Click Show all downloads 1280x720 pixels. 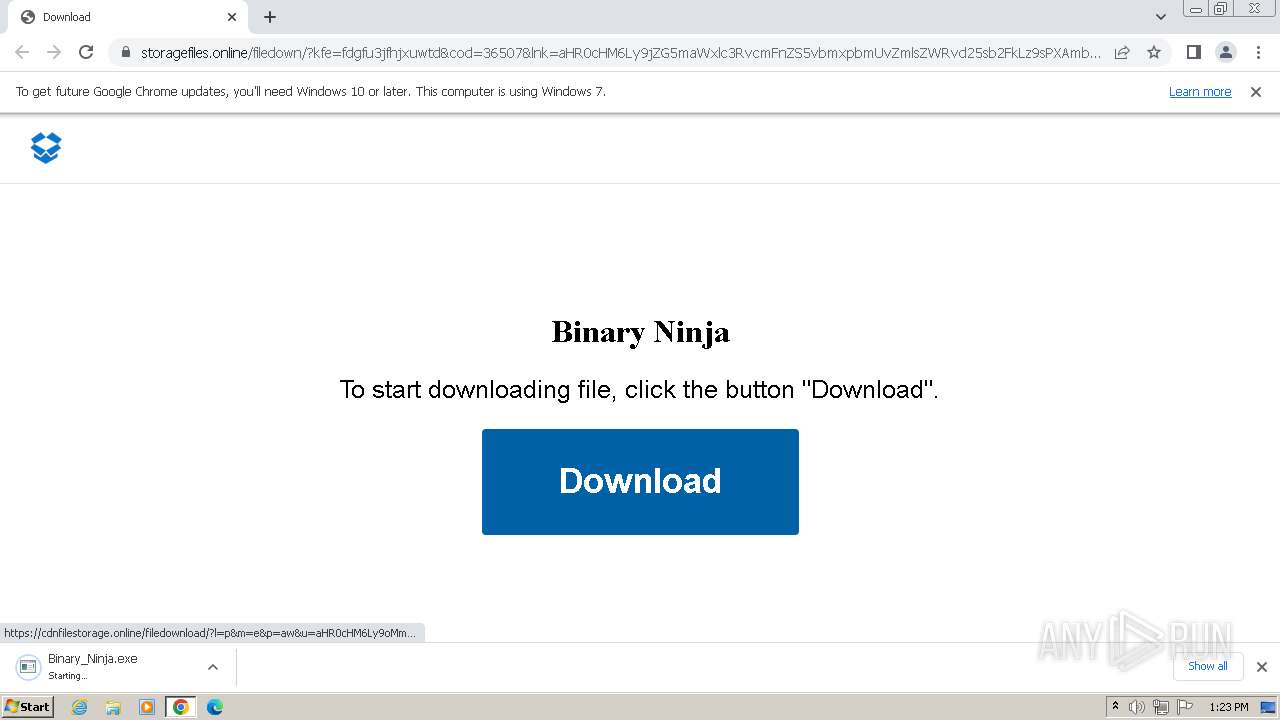point(1208,666)
